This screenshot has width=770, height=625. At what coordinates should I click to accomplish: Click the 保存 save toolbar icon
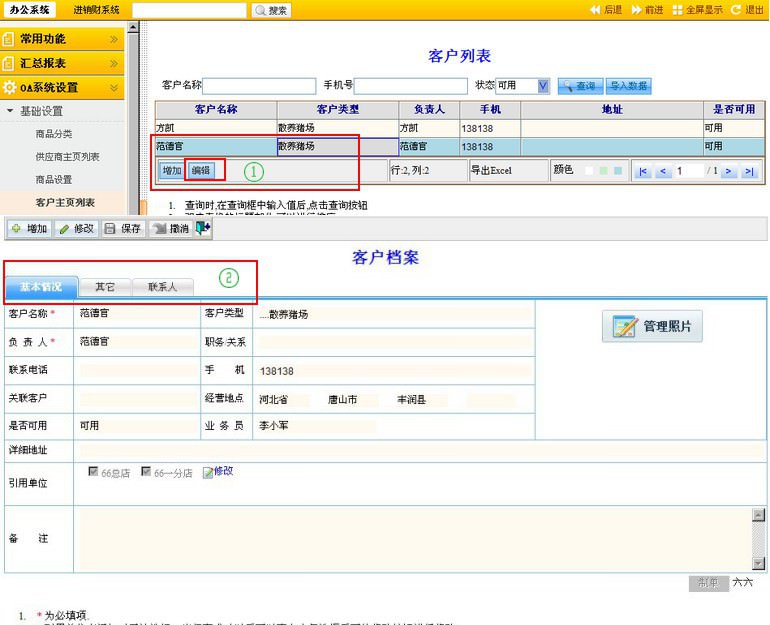click(x=109, y=229)
